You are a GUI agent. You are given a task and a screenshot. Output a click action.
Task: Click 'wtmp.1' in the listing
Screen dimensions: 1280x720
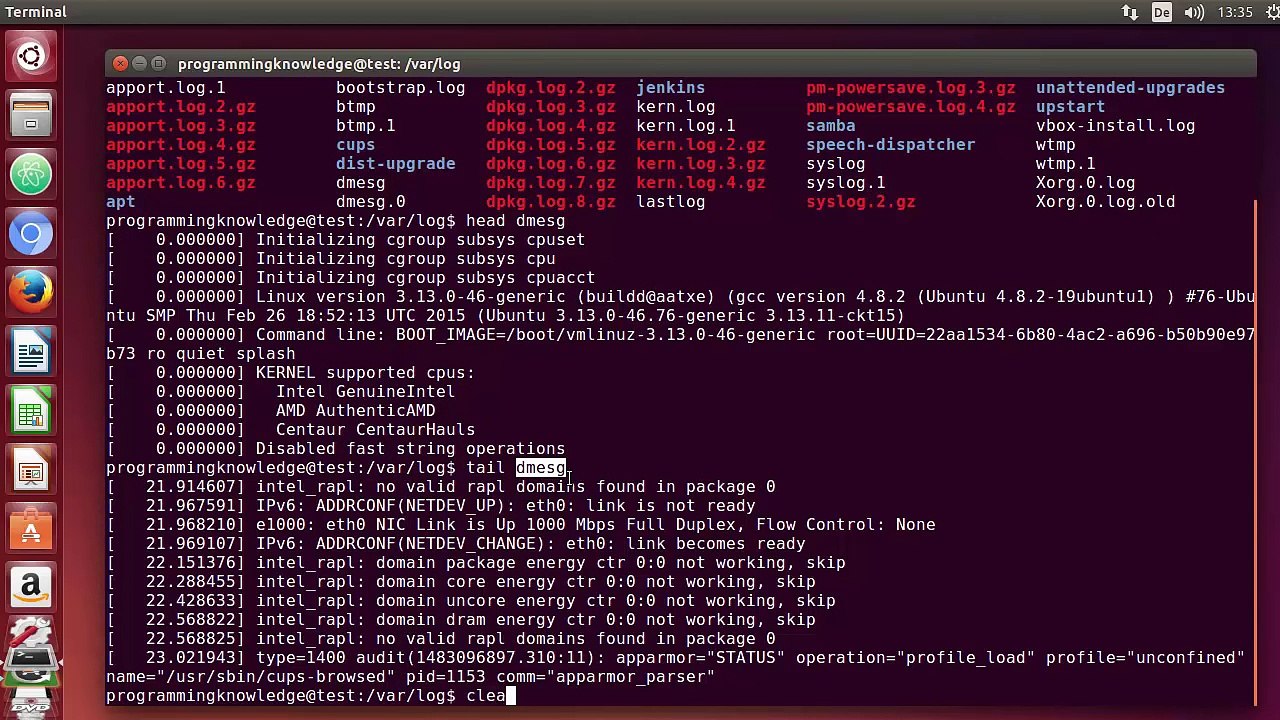click(x=1066, y=164)
